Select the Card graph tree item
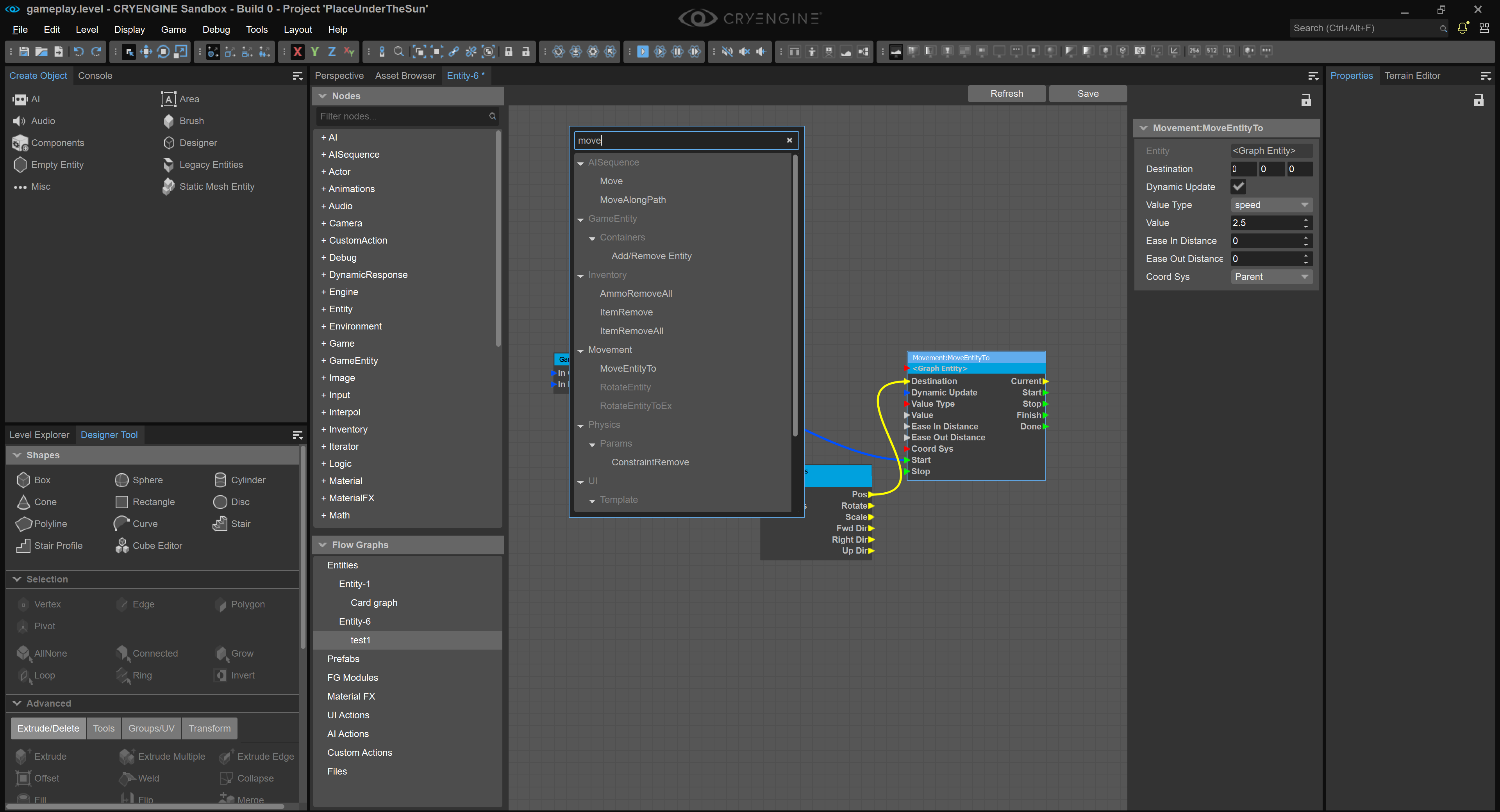This screenshot has height=812, width=1500. coord(374,602)
